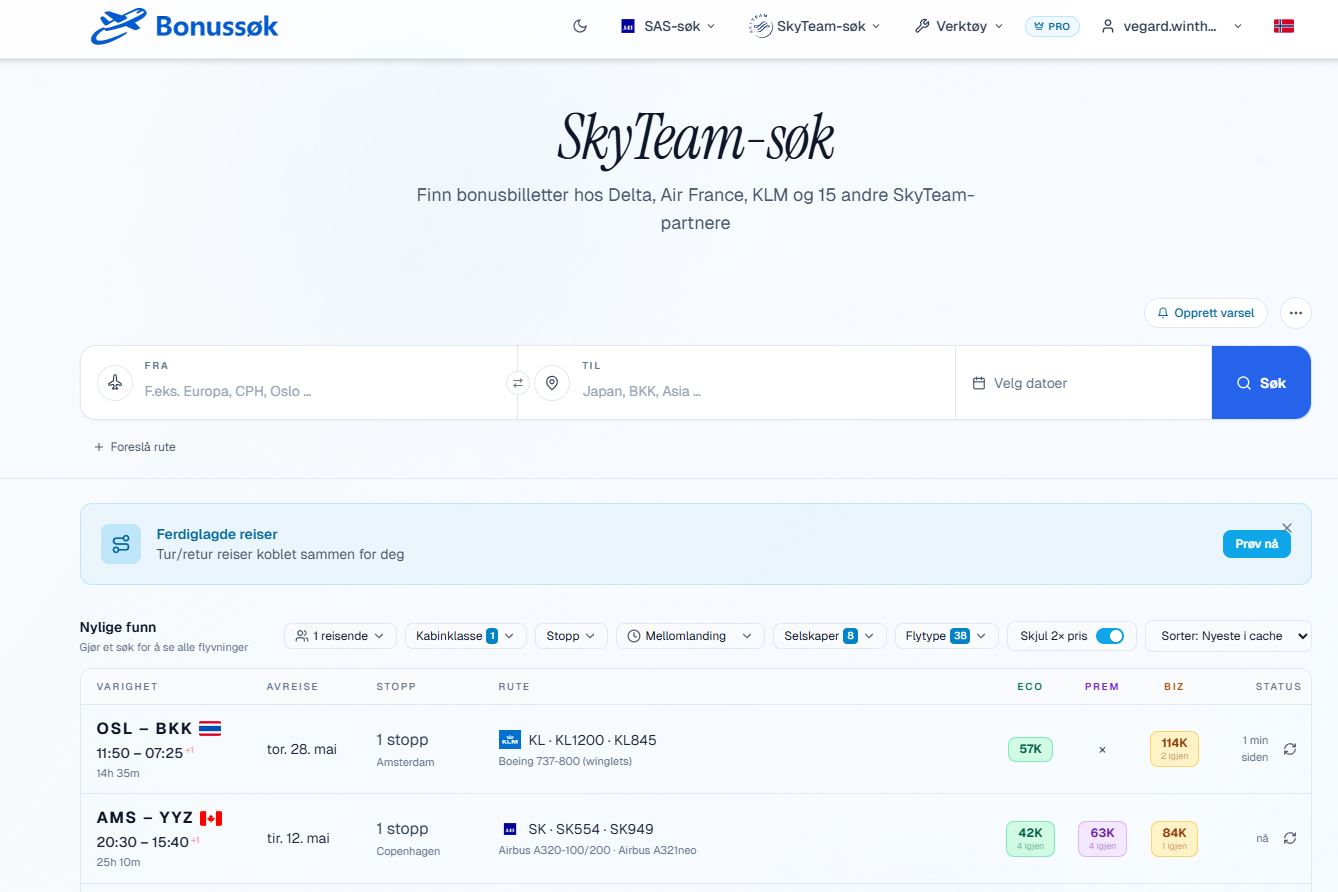The height and width of the screenshot is (892, 1338).
Task: Open the Velg datoer date picker
Action: (x=1083, y=383)
